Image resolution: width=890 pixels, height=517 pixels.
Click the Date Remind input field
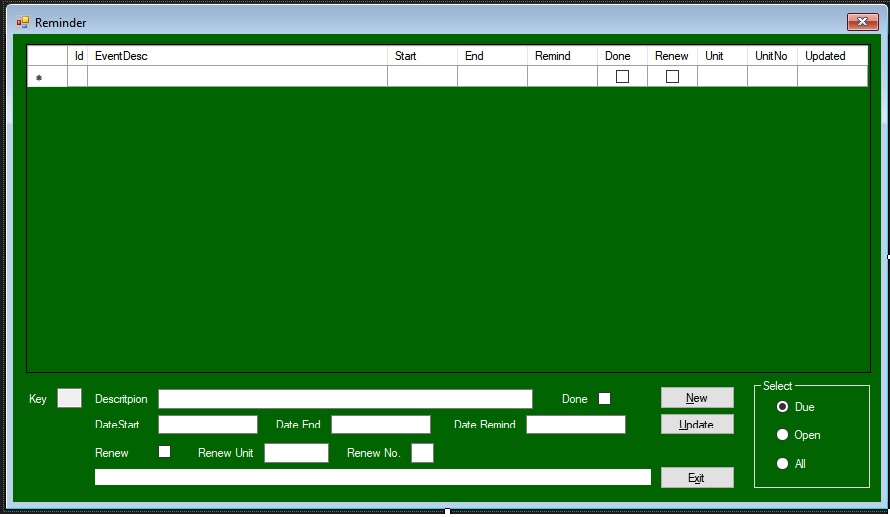click(x=575, y=425)
